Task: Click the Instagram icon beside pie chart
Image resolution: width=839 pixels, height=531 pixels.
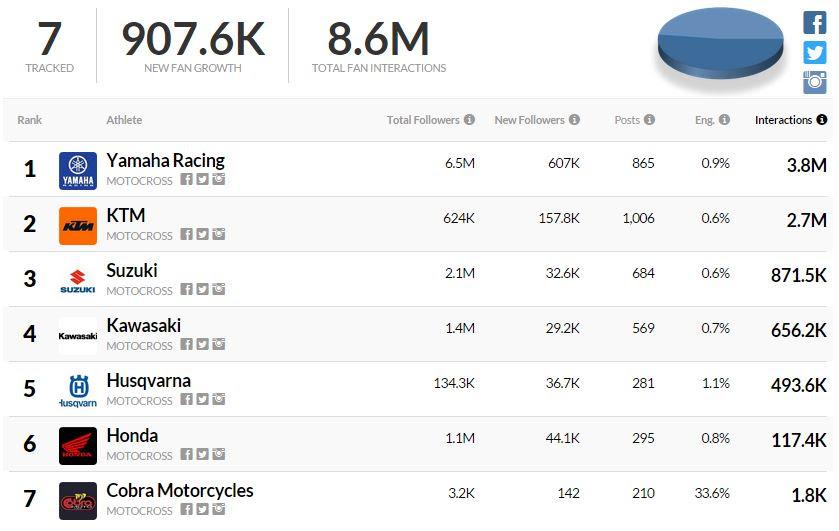Action: (815, 82)
